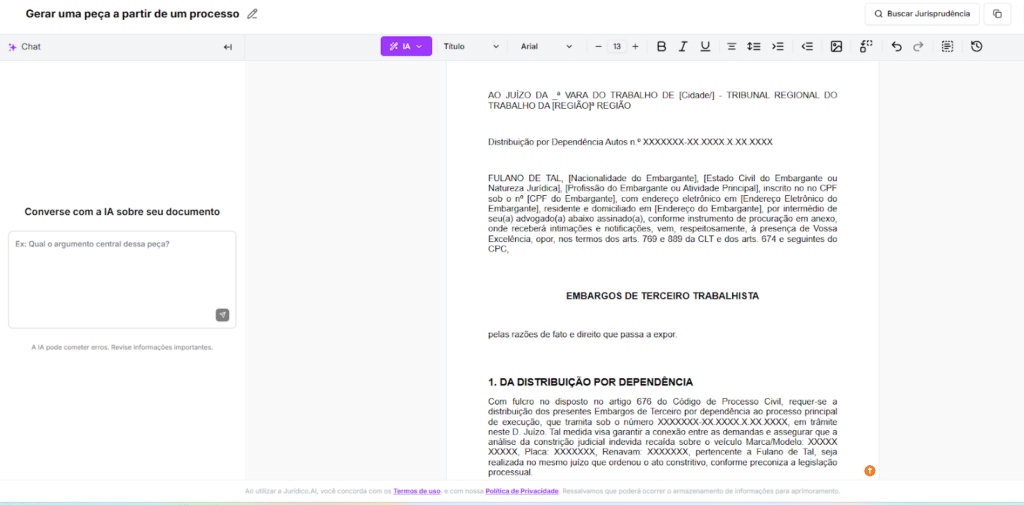Click heading 1. DA DISTRIBUIÇÃO POR DEPENDÊNCIA
This screenshot has height=505, width=1024.
[590, 382]
